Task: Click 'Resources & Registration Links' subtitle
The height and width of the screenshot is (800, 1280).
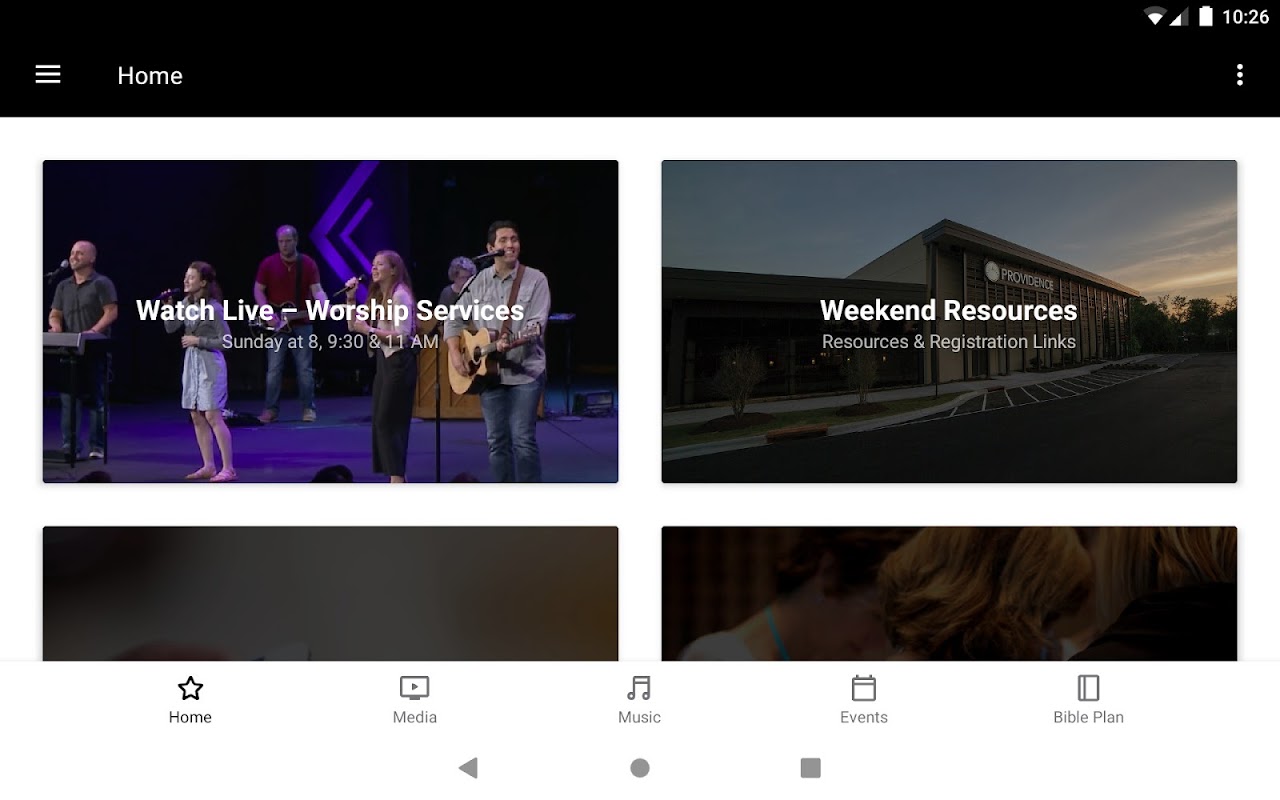Action: coord(949,342)
